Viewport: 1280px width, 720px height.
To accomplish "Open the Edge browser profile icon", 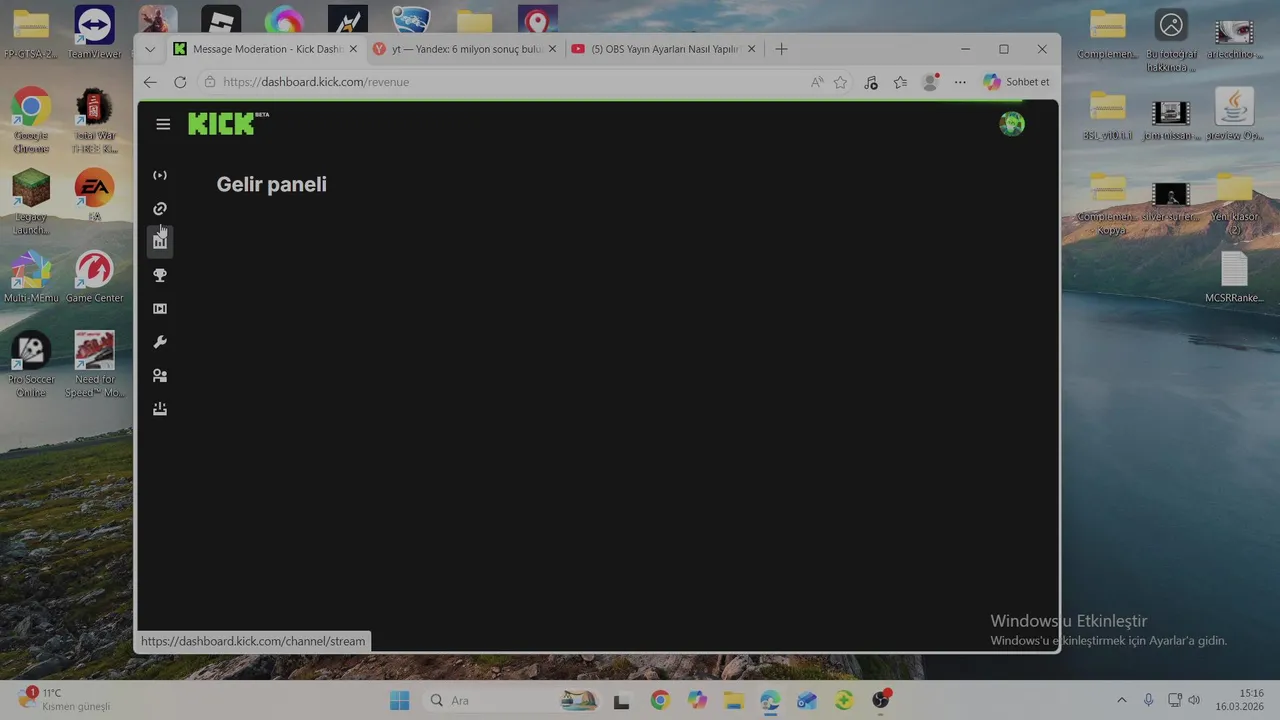I will [x=931, y=82].
